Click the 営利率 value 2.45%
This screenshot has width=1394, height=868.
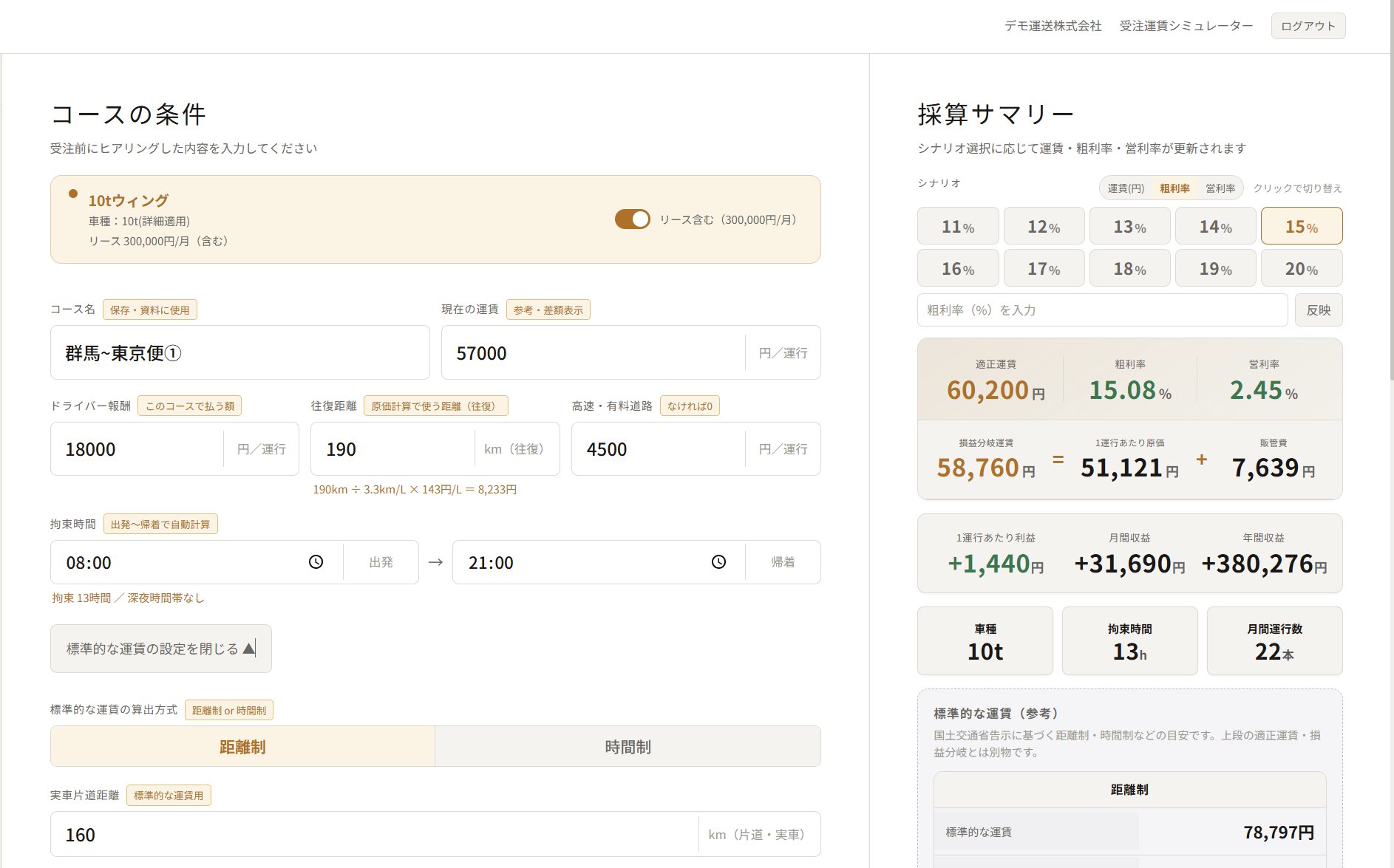[1264, 390]
